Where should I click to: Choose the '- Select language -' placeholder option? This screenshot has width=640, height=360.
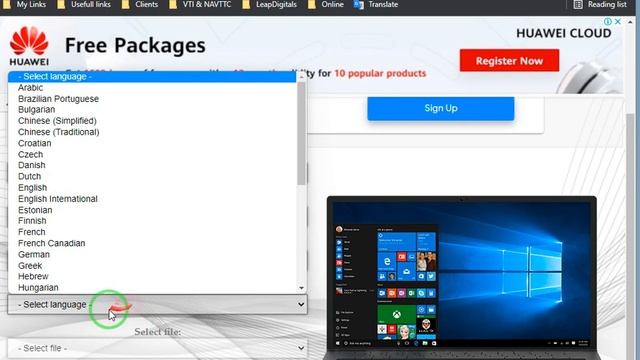pyautogui.click(x=152, y=76)
